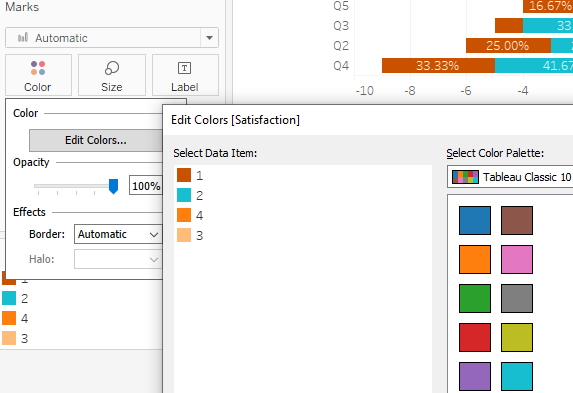
Task: Click the Q5 row header
Action: [x=341, y=6]
